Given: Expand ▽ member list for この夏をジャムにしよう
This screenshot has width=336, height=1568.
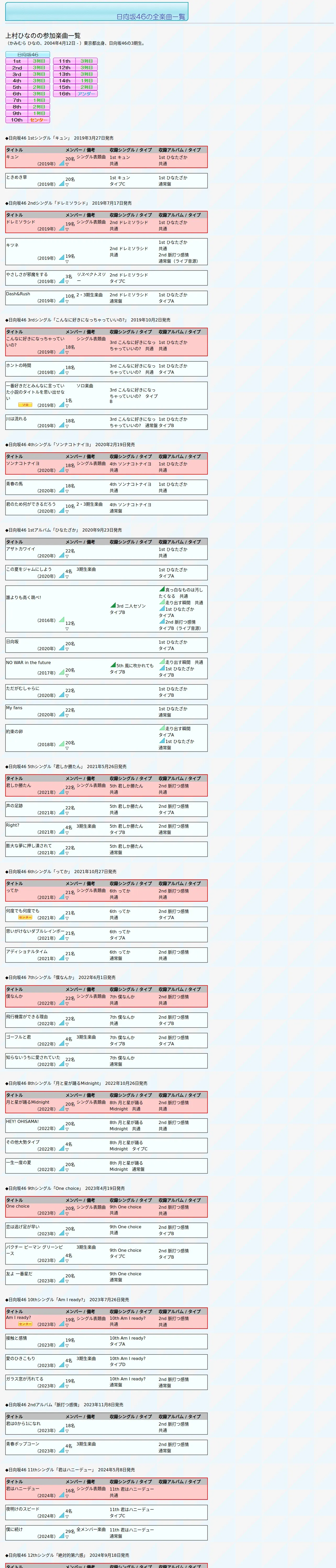Looking at the screenshot, I should pos(67,577).
